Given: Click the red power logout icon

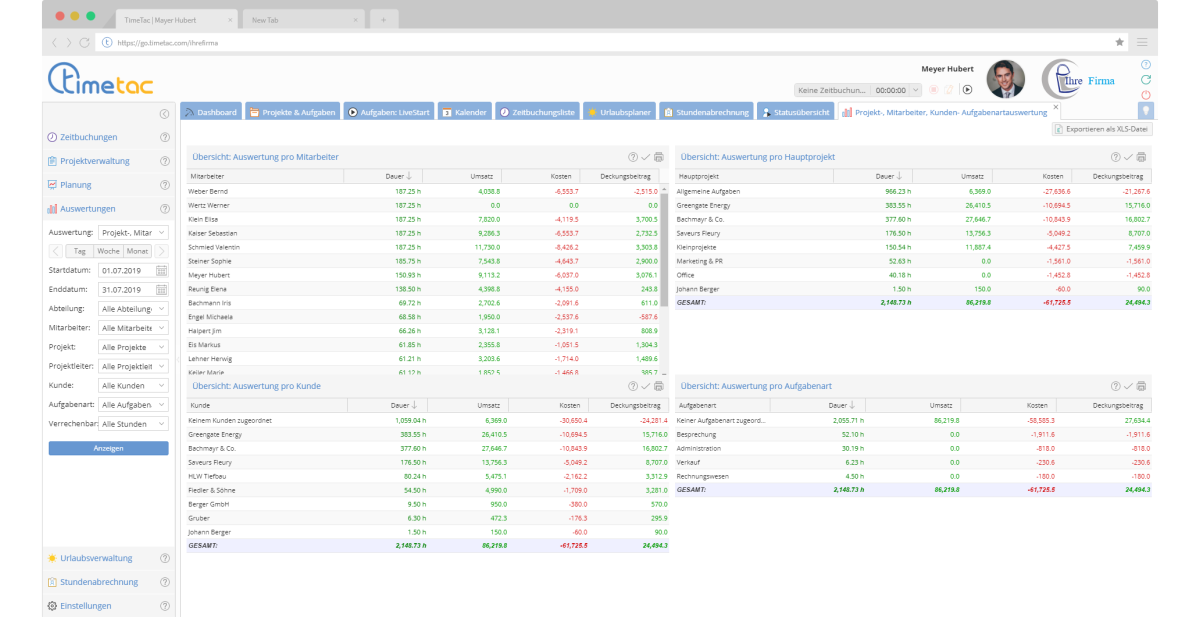Looking at the screenshot, I should tap(1146, 95).
